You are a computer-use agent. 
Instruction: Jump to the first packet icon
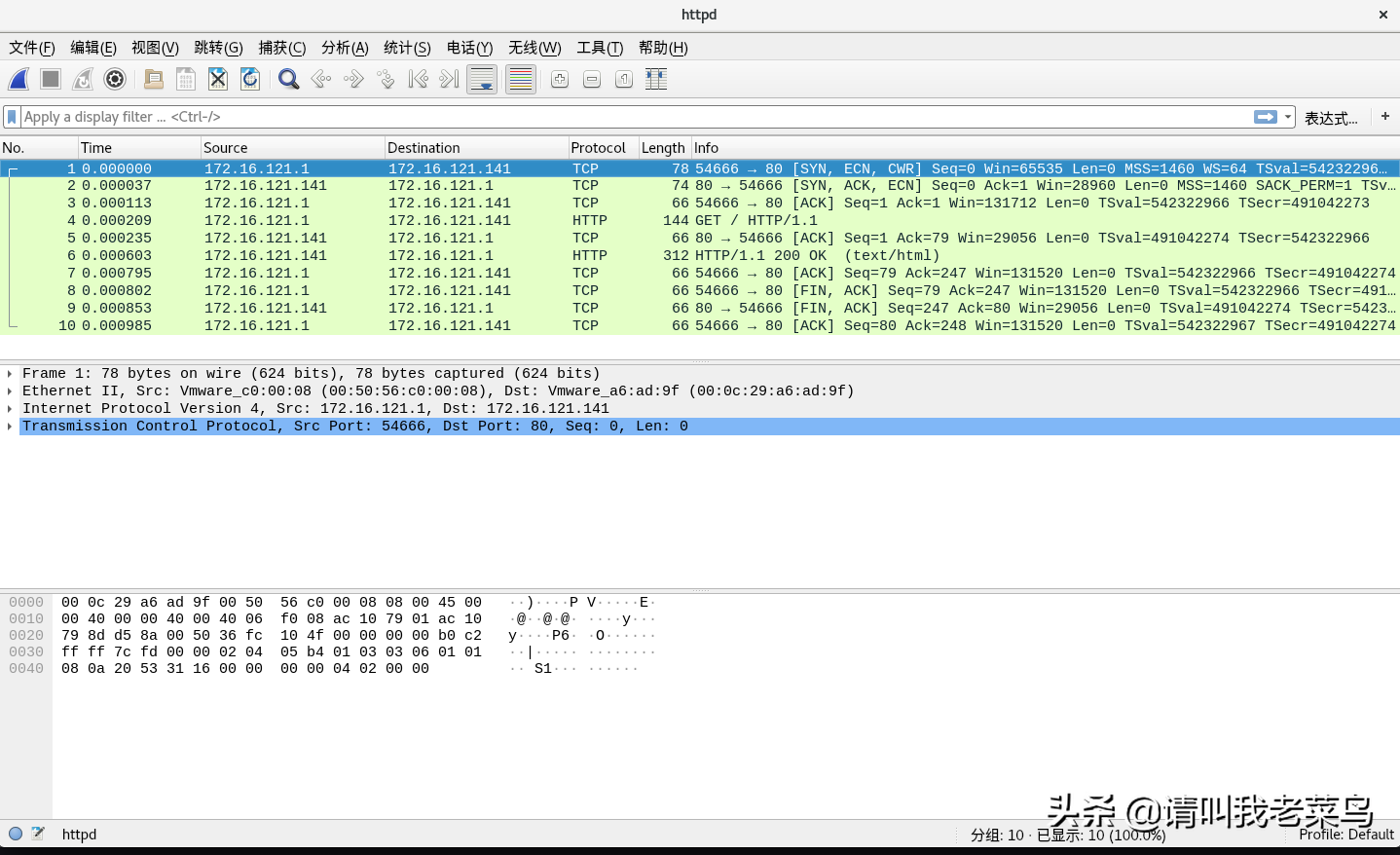pyautogui.click(x=418, y=80)
